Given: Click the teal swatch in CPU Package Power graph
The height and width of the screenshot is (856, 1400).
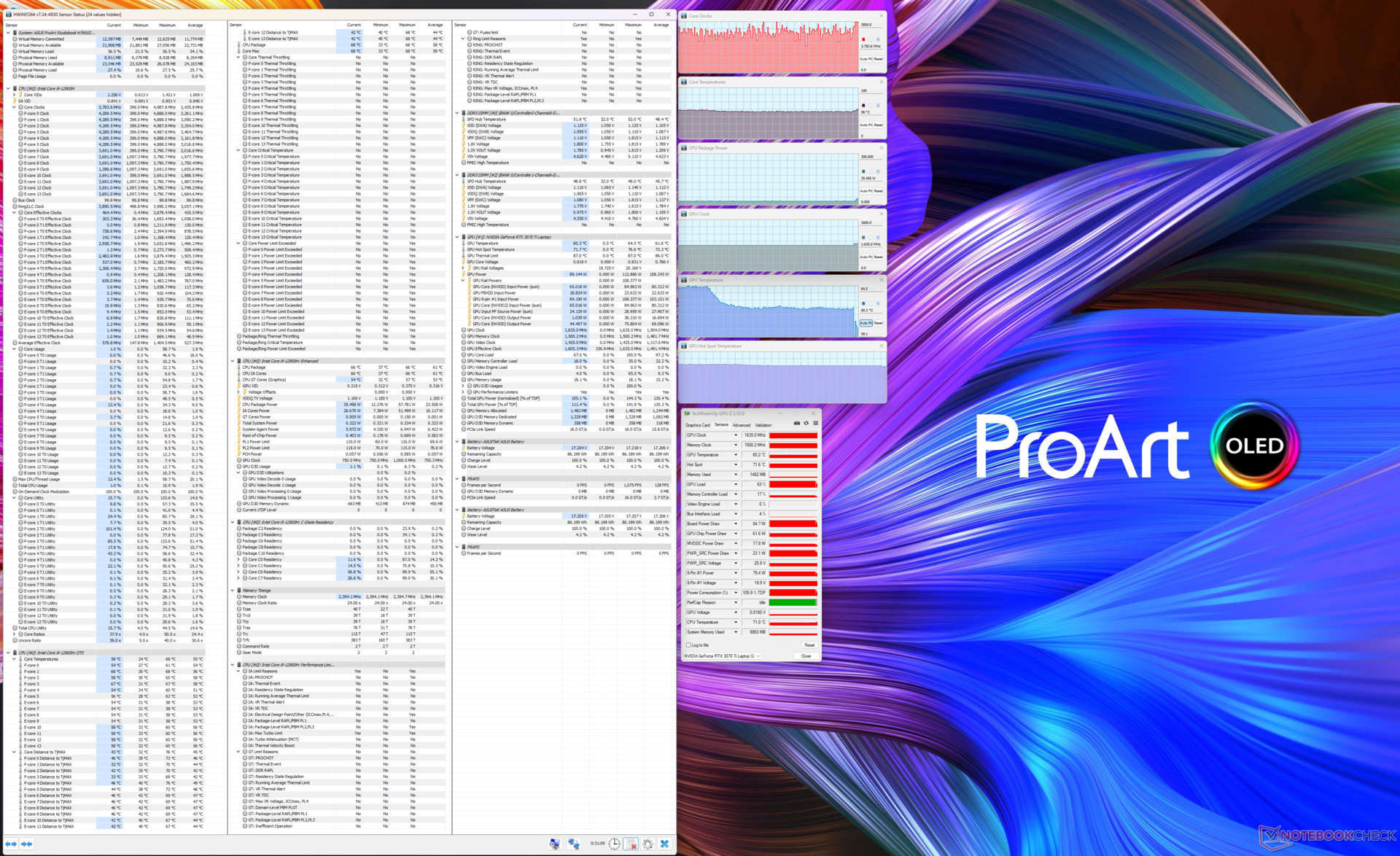Looking at the screenshot, I should 864,171.
